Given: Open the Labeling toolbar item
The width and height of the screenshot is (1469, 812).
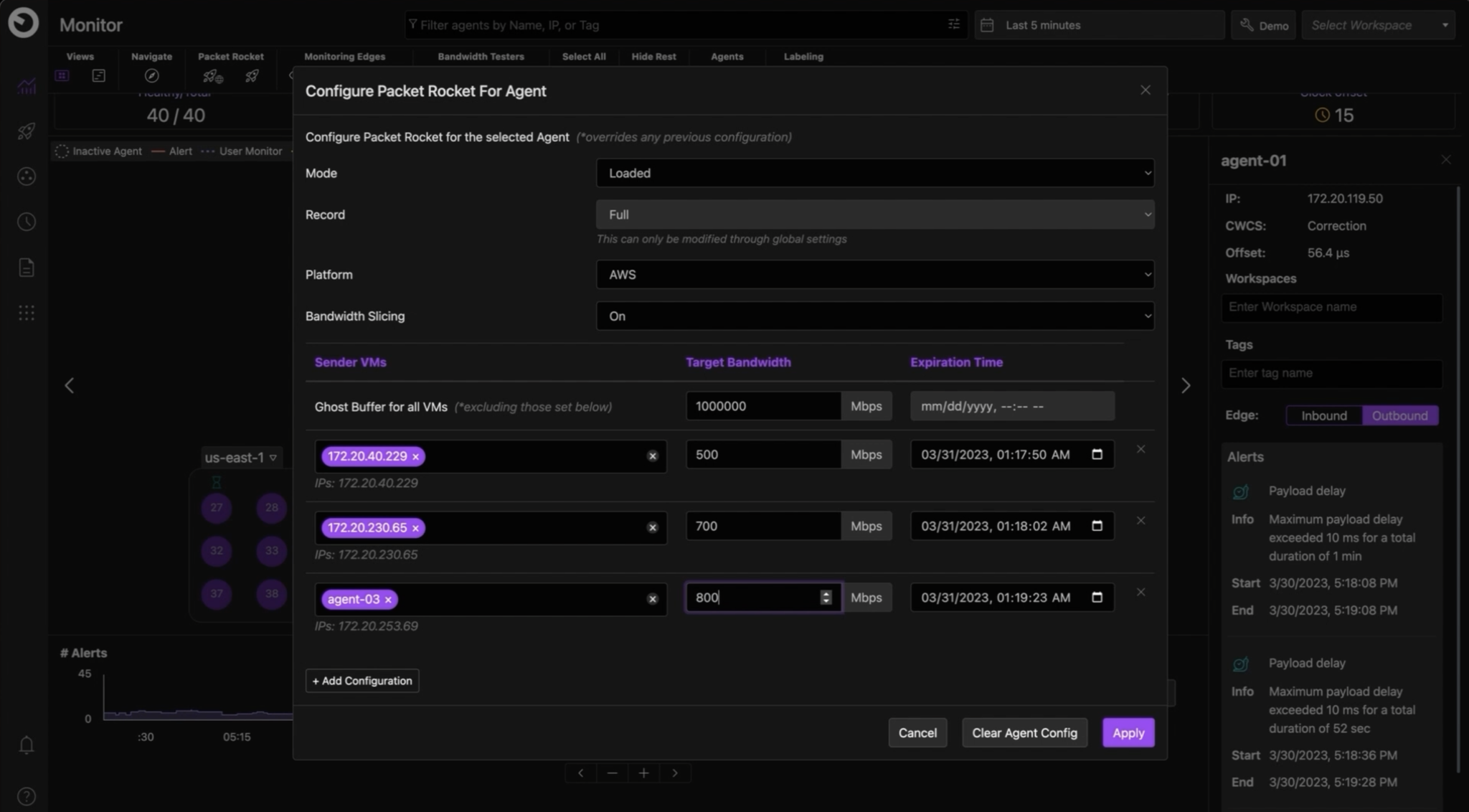Looking at the screenshot, I should (803, 57).
